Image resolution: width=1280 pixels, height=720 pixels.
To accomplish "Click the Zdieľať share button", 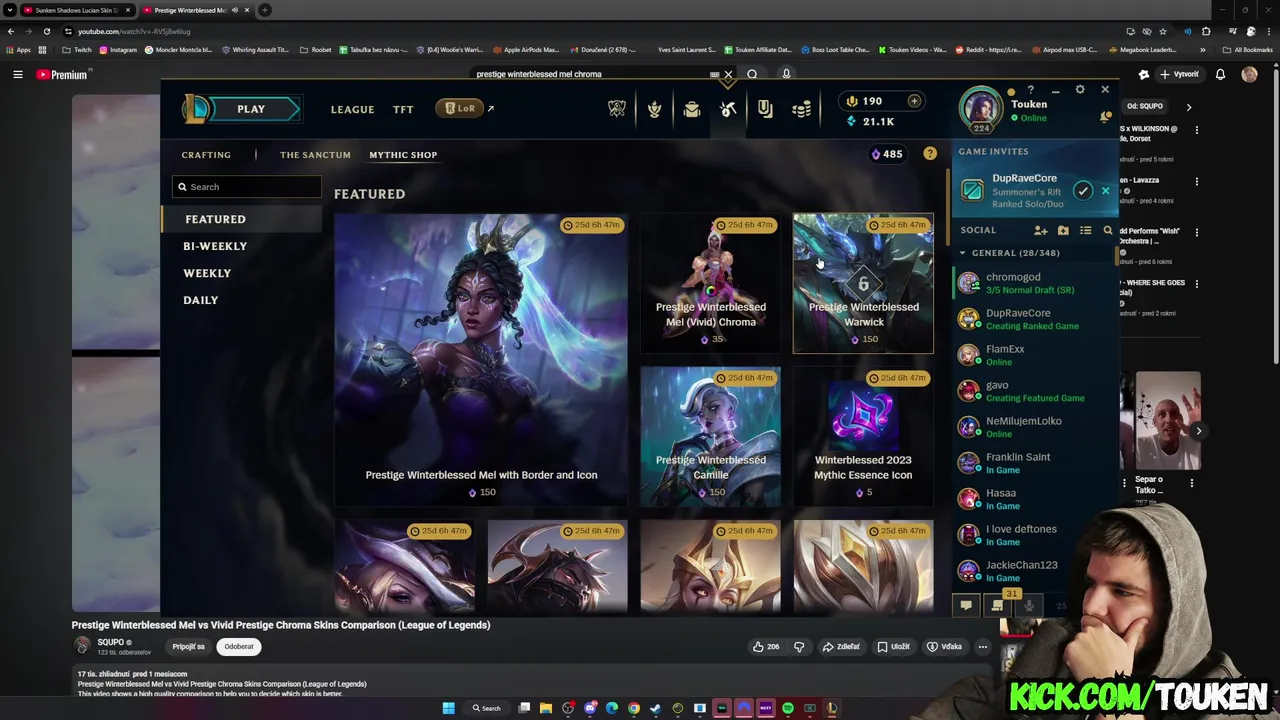I will click(x=841, y=647).
